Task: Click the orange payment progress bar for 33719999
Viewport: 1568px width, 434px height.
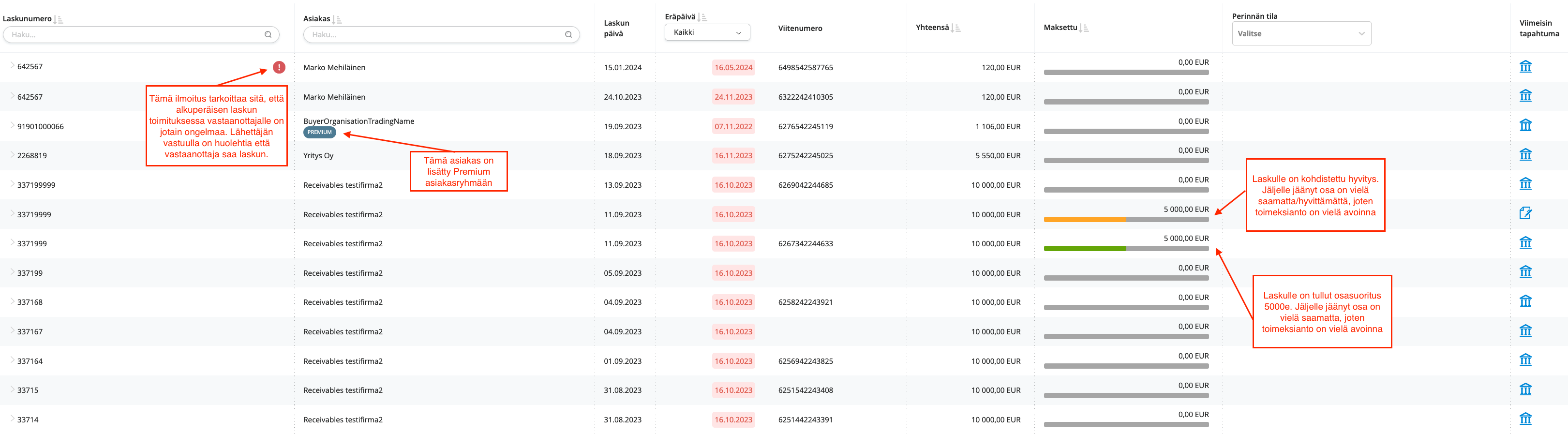Action: click(x=1085, y=219)
